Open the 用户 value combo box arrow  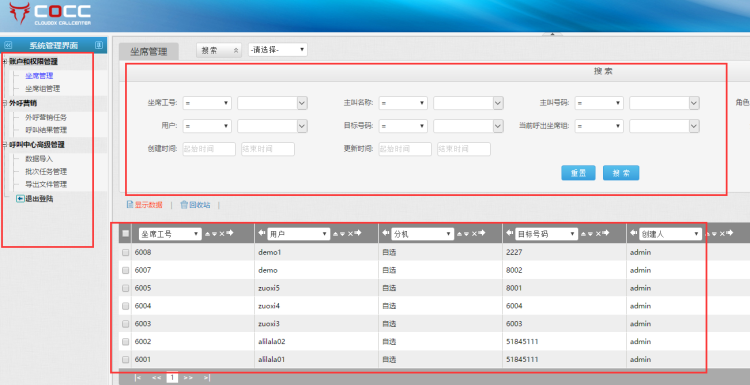(302, 126)
